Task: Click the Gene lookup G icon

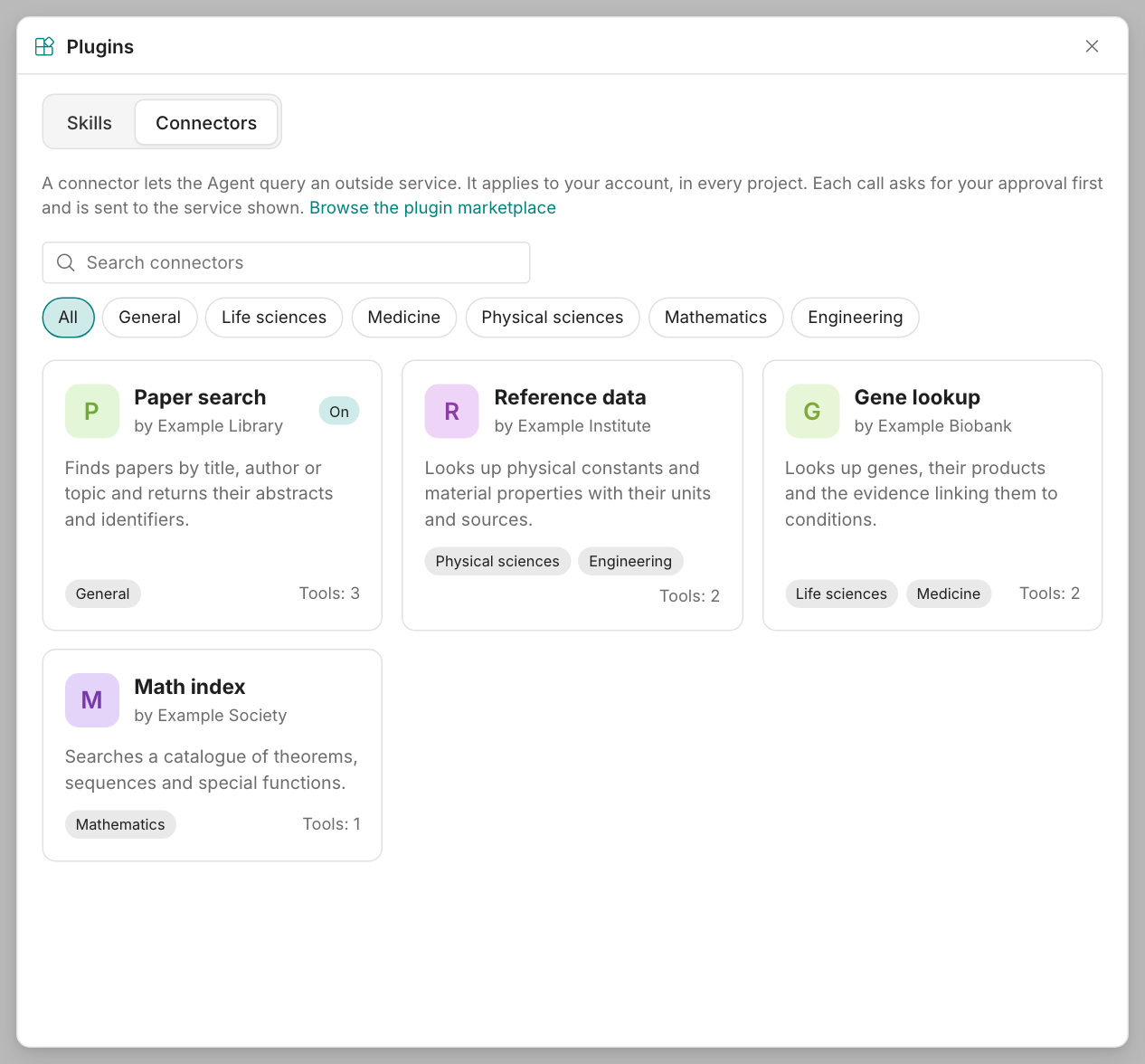Action: (x=812, y=411)
